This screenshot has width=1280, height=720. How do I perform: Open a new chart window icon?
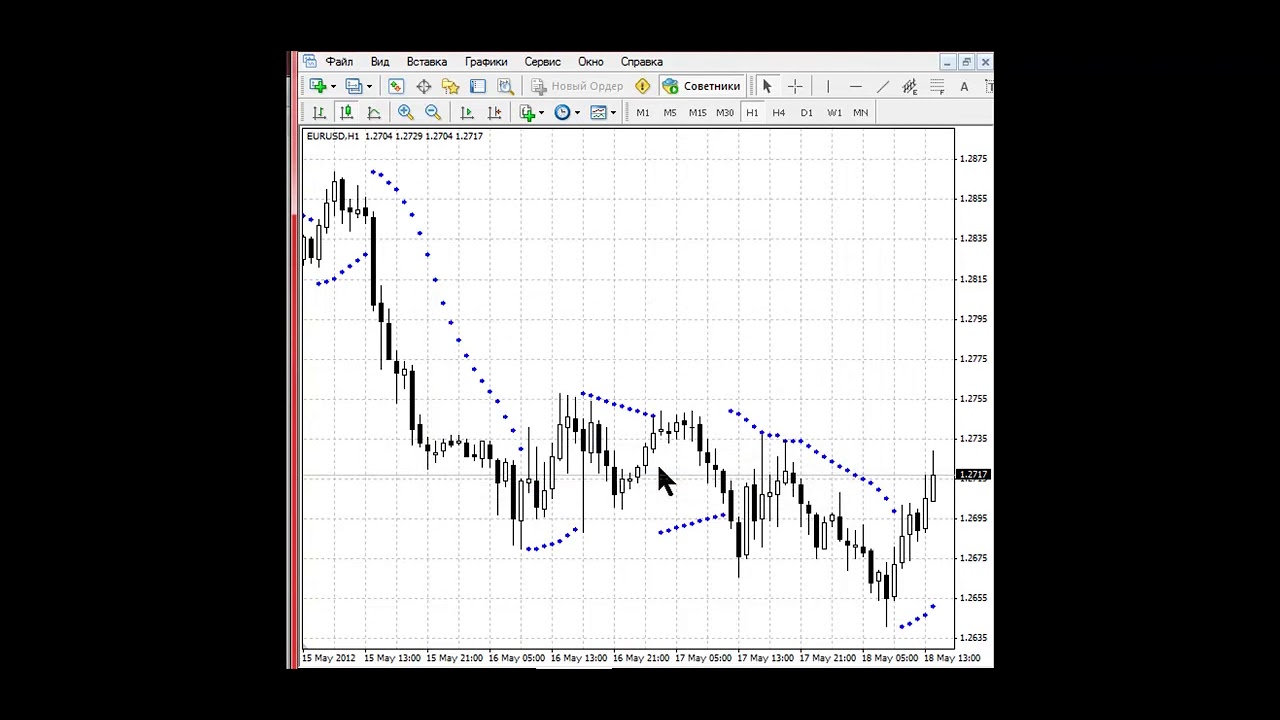pos(318,87)
